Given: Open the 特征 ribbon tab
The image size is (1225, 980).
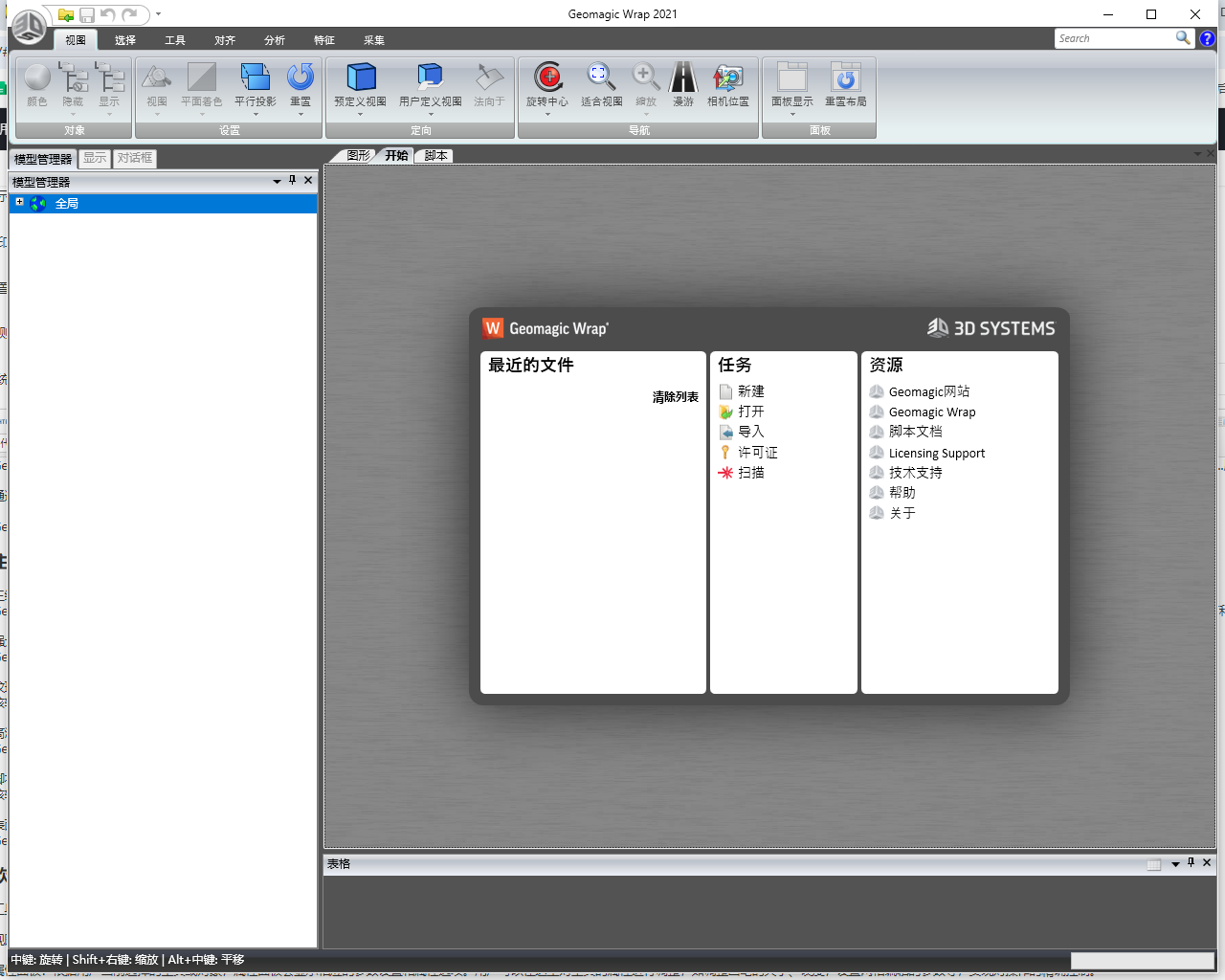Looking at the screenshot, I should (x=324, y=40).
